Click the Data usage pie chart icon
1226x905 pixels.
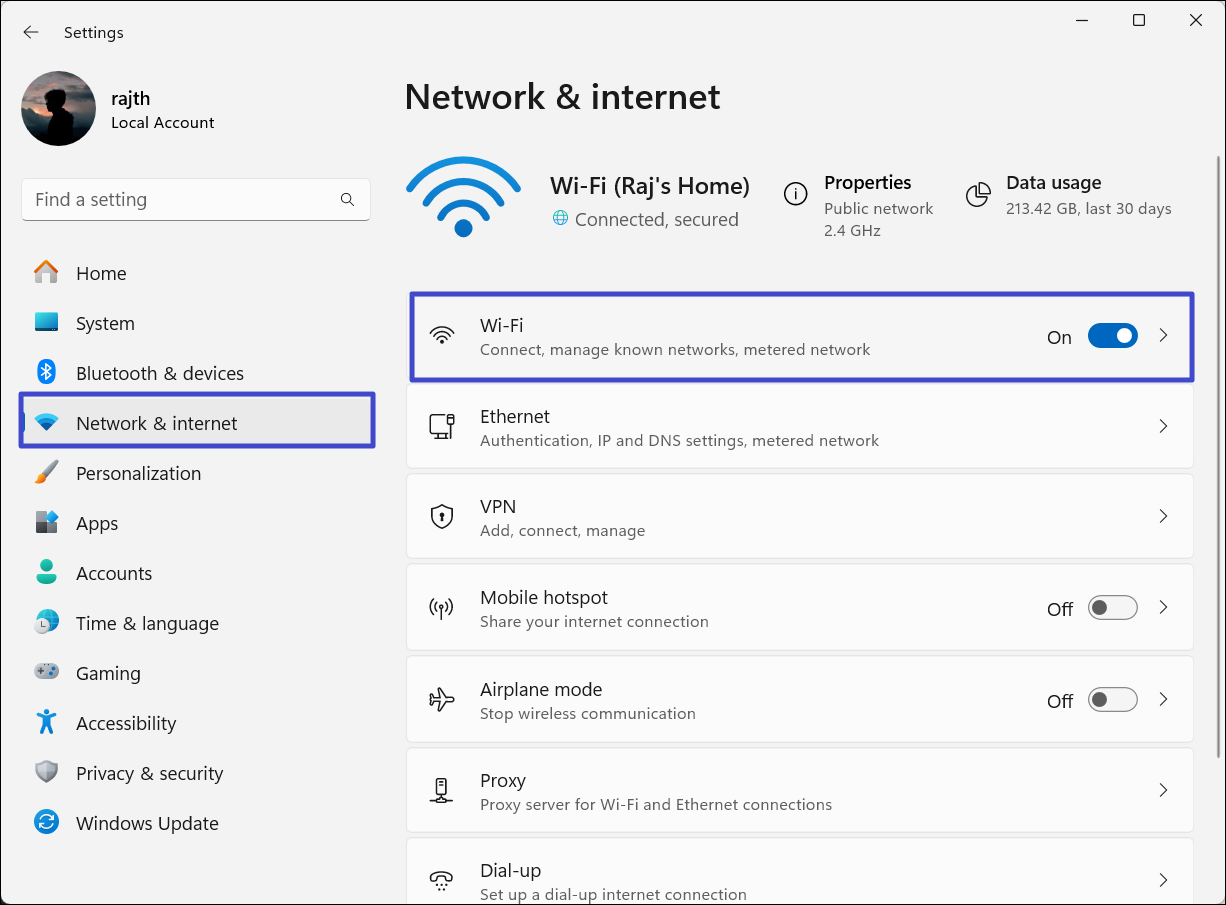[978, 194]
